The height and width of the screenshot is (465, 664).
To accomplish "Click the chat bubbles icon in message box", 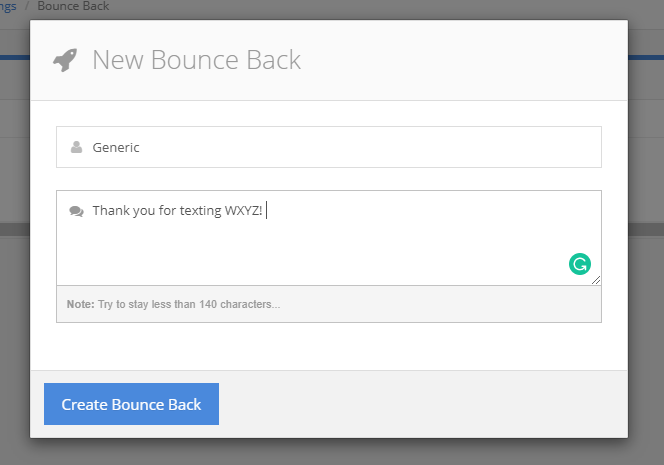I will pos(76,211).
